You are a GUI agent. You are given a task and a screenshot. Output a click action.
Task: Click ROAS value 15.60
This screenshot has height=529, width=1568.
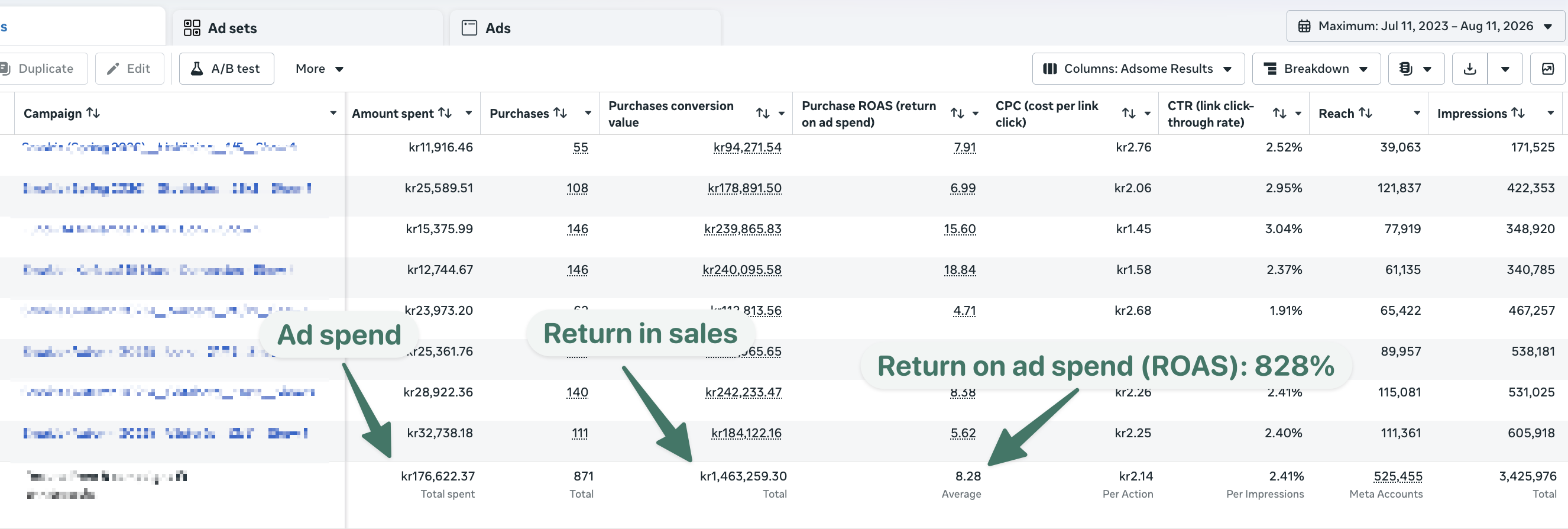[x=960, y=229]
